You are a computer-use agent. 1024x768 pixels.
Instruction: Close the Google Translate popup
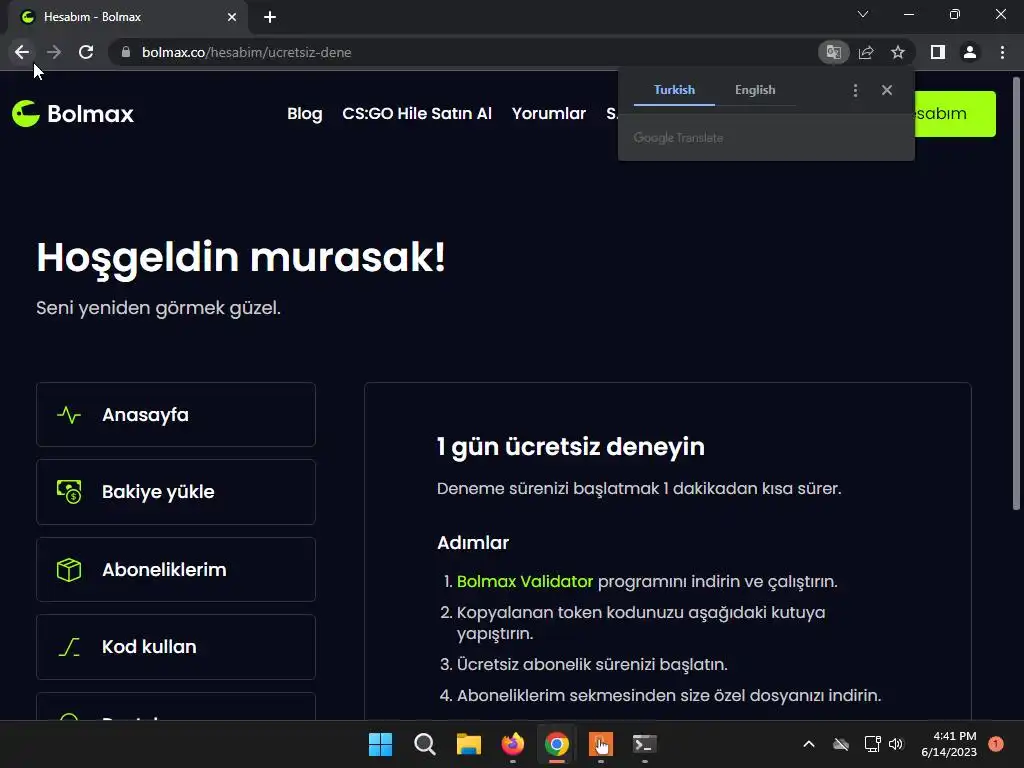click(x=886, y=90)
